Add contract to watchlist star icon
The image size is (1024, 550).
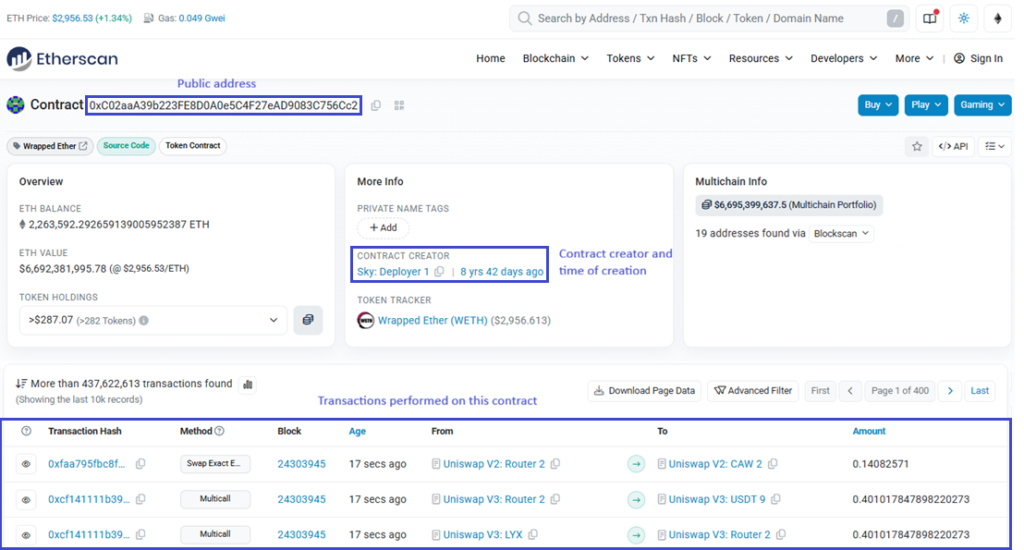[x=916, y=146]
